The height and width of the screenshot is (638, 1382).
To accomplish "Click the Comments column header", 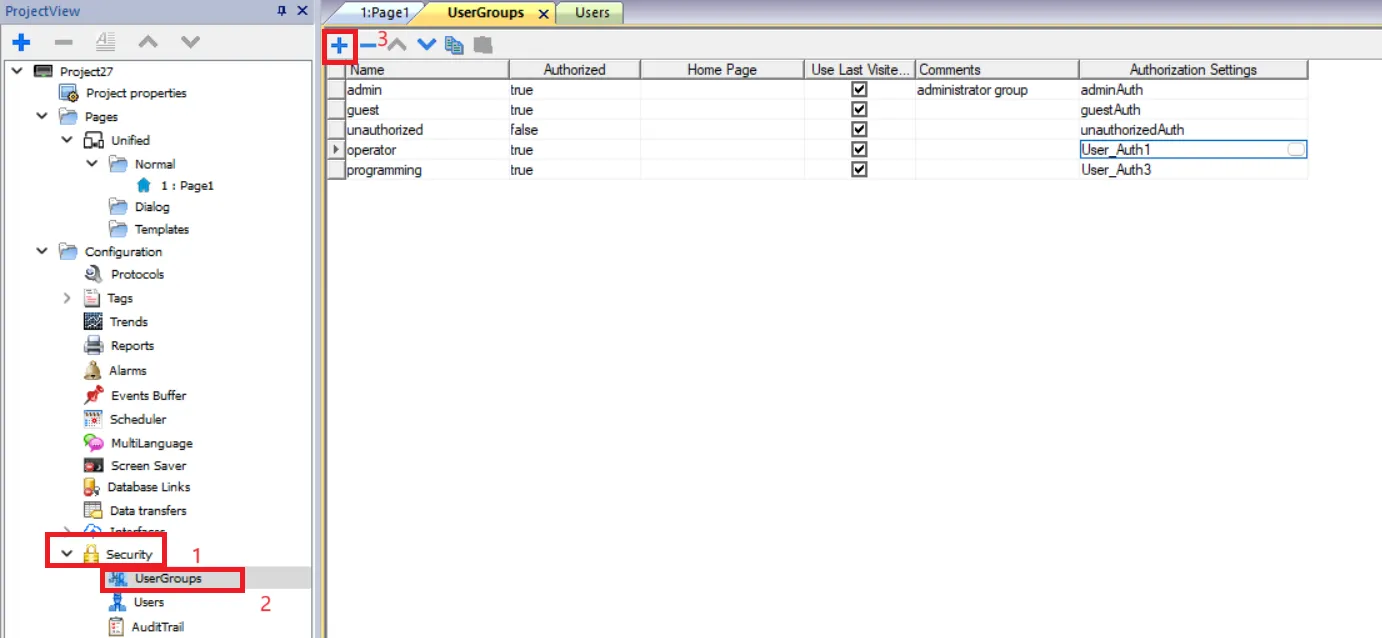I will (997, 70).
